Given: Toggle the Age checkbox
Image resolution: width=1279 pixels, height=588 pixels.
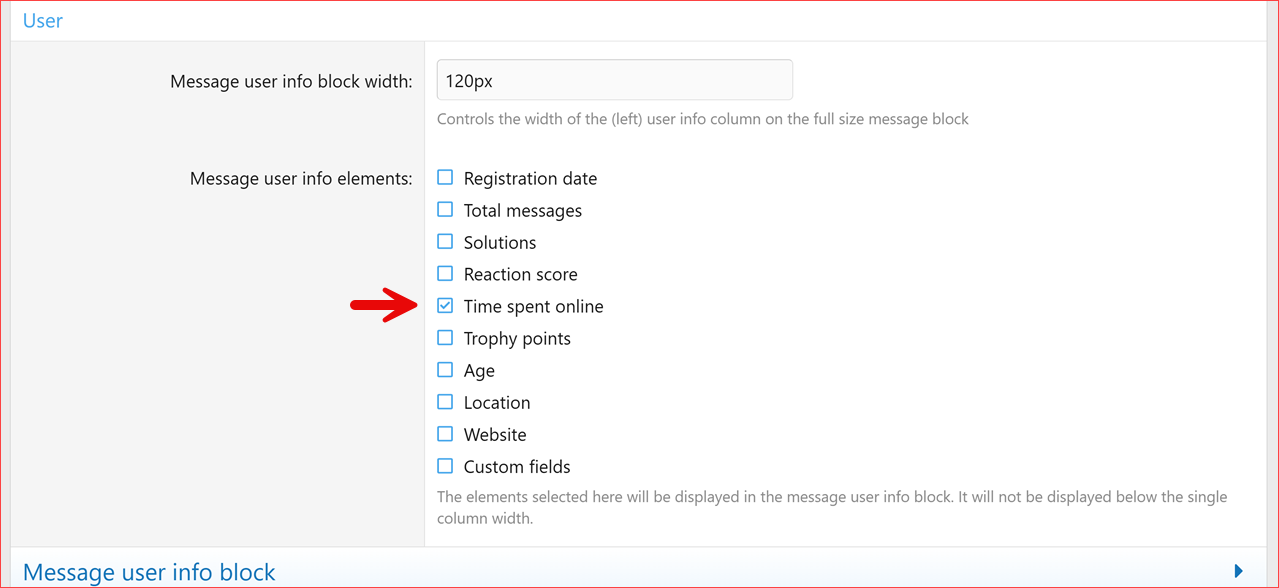Looking at the screenshot, I should tap(445, 370).
